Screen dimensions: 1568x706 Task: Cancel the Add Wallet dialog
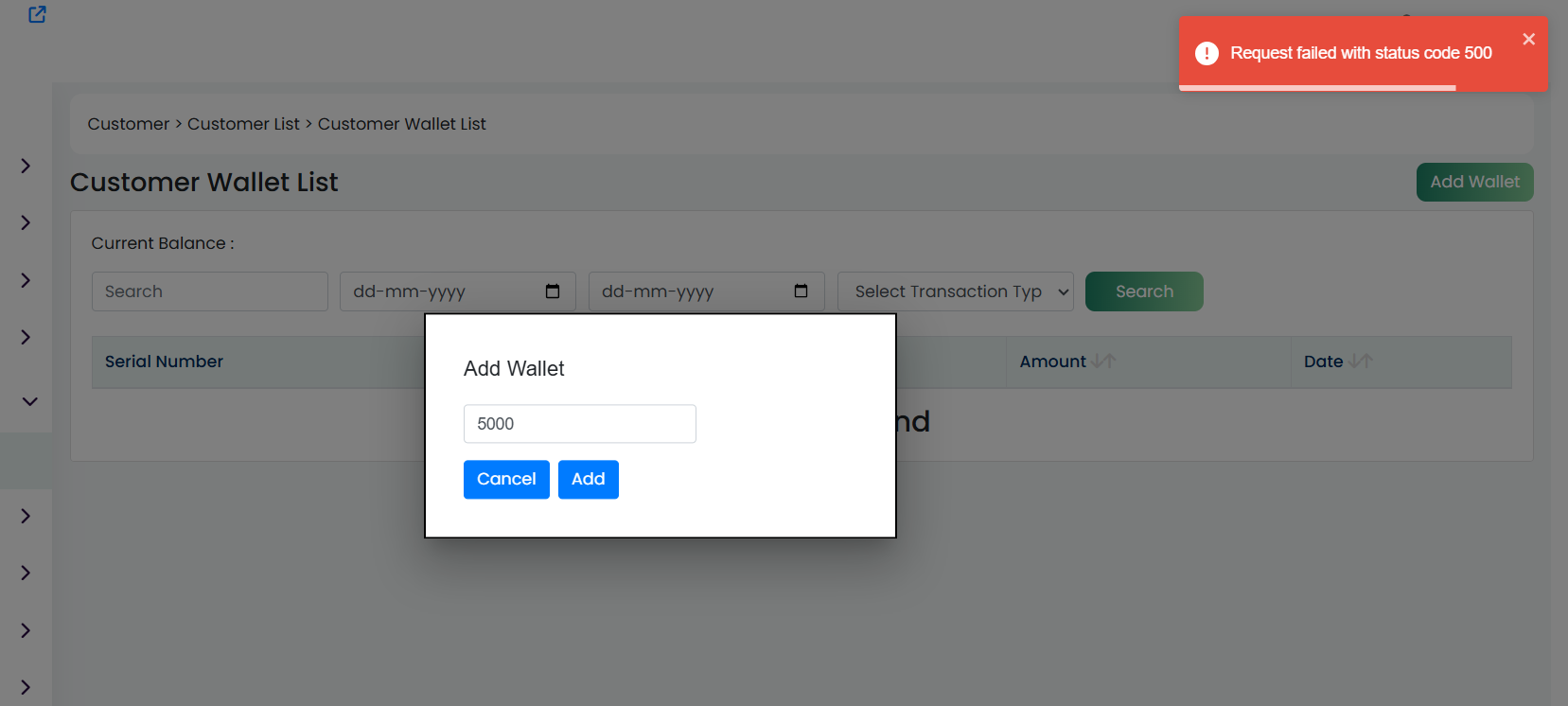(506, 480)
